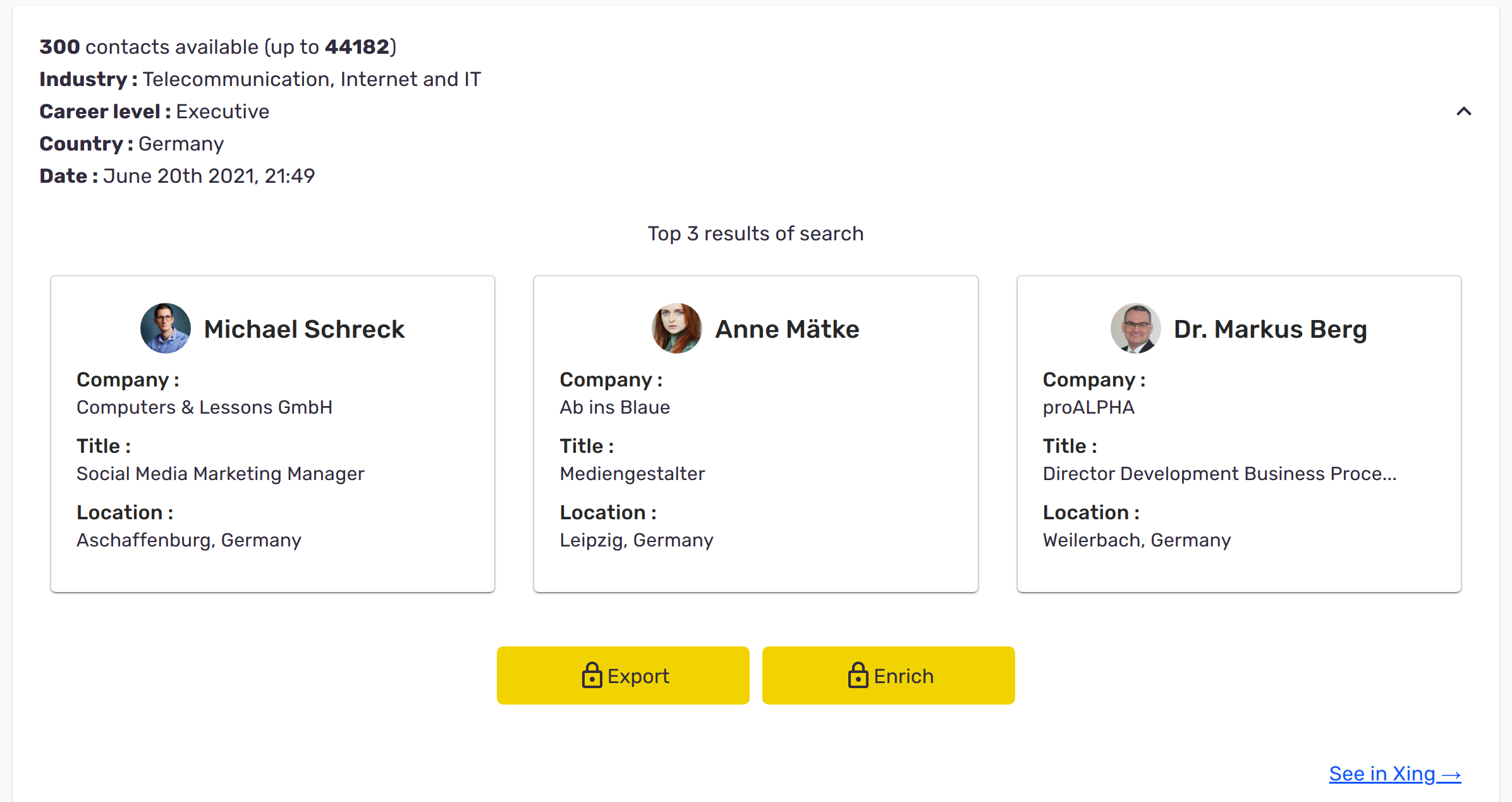Click truncated Director Development Business title
Viewport: 1512px width, 802px height.
click(x=1219, y=474)
